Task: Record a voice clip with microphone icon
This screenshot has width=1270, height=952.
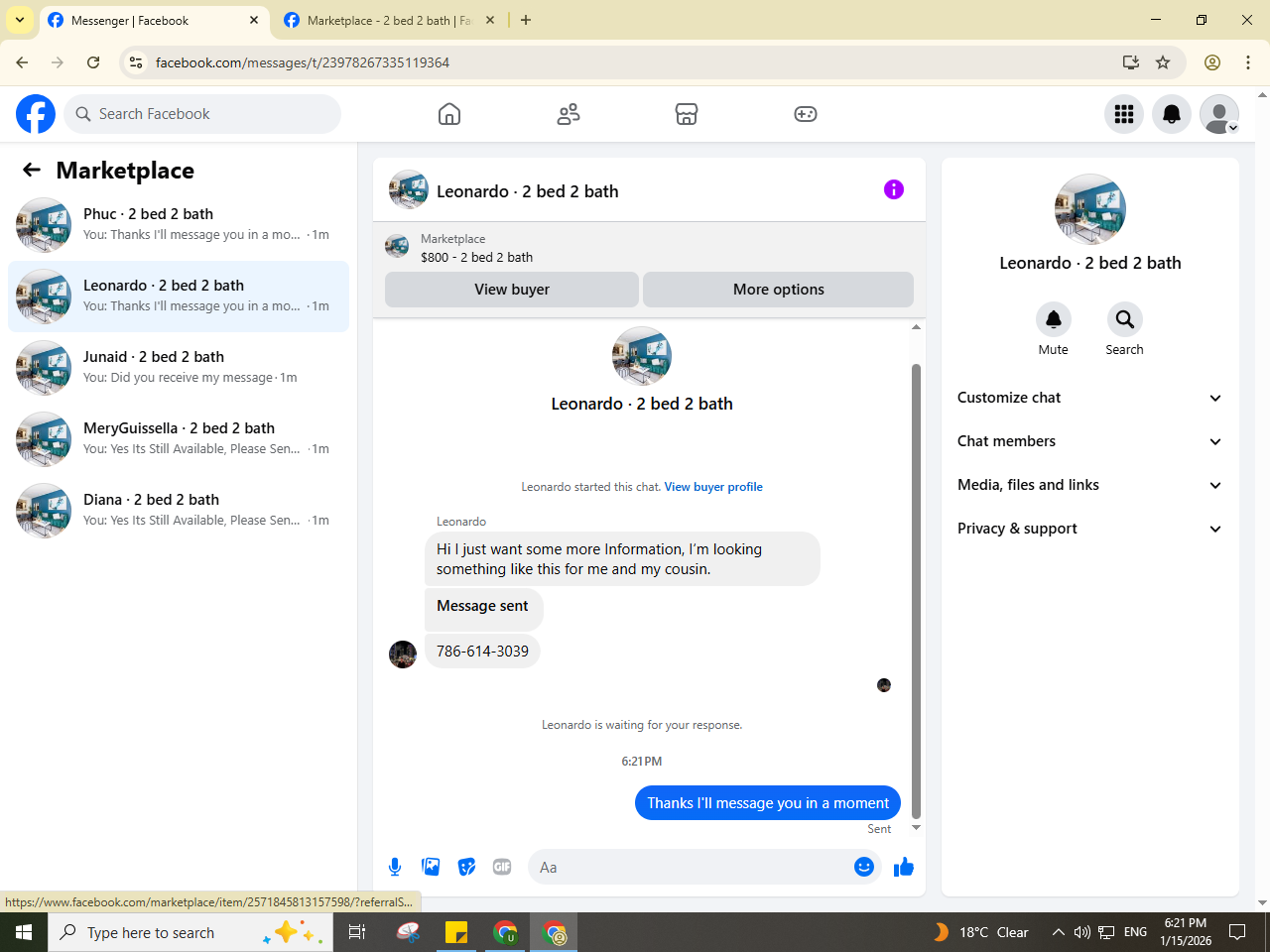Action: point(395,867)
